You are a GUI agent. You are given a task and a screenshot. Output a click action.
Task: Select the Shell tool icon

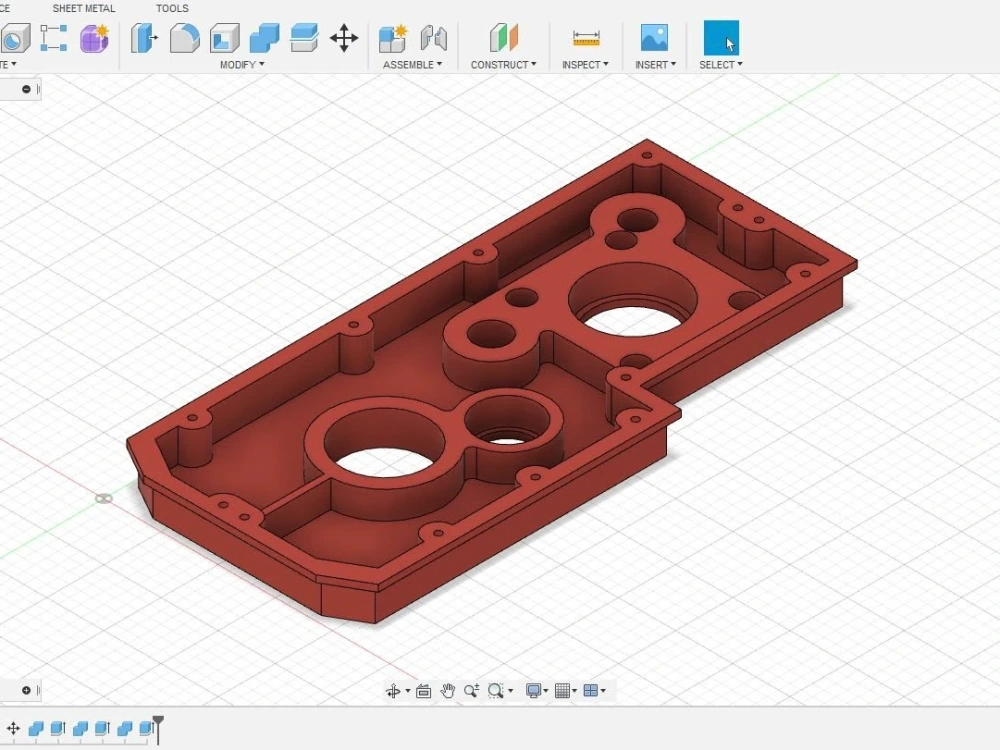click(224, 38)
